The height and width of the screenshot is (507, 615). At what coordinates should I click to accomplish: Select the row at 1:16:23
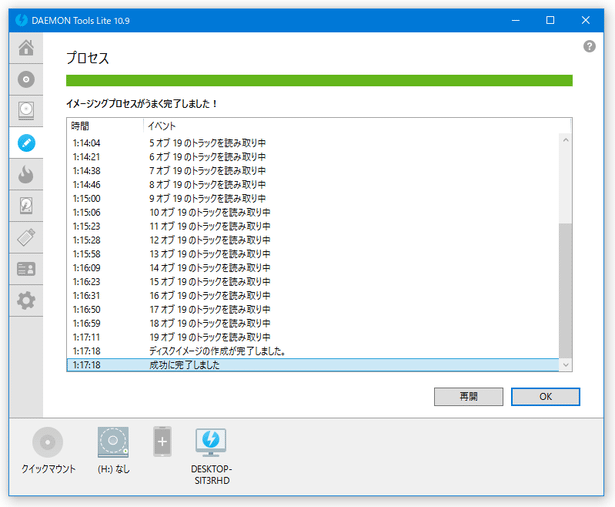tap(313, 282)
